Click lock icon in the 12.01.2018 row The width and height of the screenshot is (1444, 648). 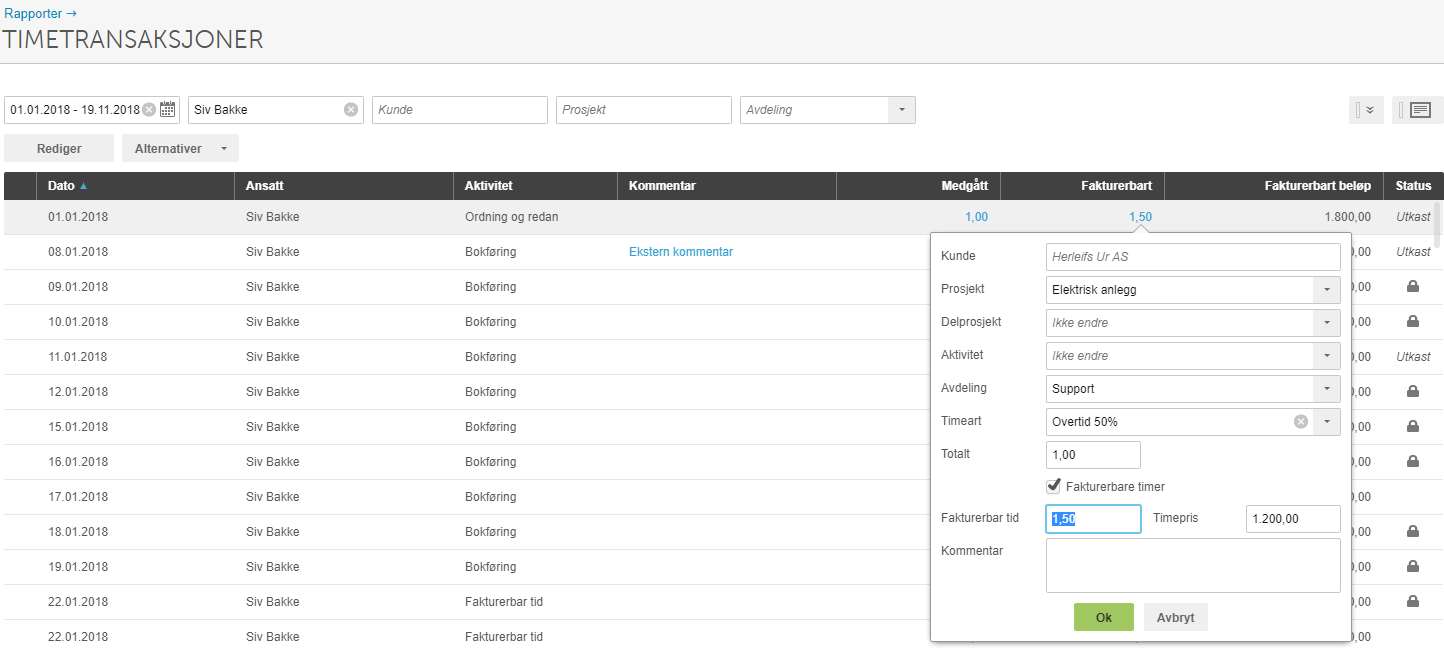click(1413, 391)
